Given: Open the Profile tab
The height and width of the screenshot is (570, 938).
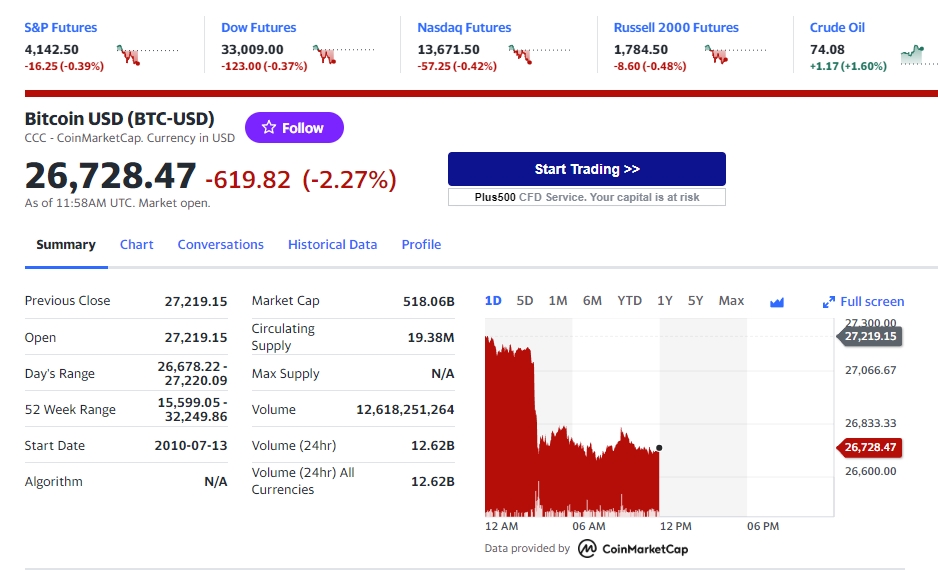Looking at the screenshot, I should [421, 245].
